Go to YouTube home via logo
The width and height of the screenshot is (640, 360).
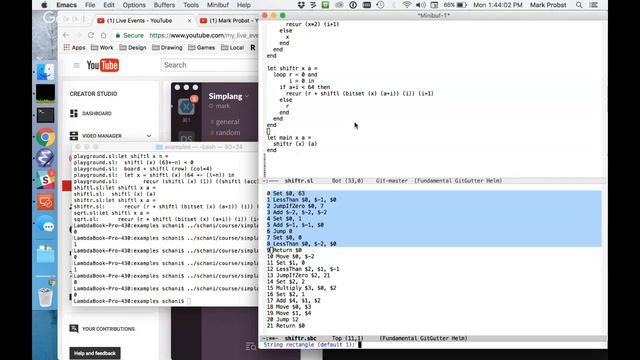(102, 65)
